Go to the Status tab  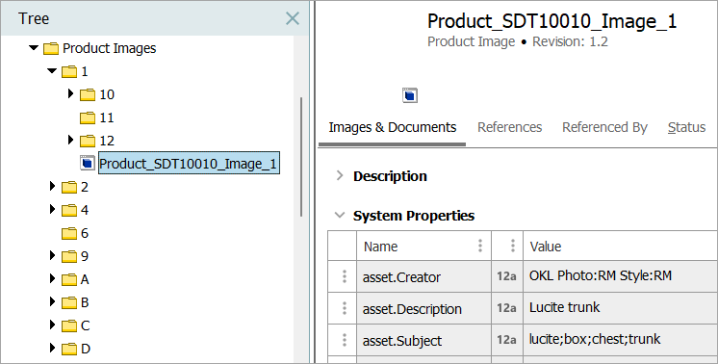[686, 127]
